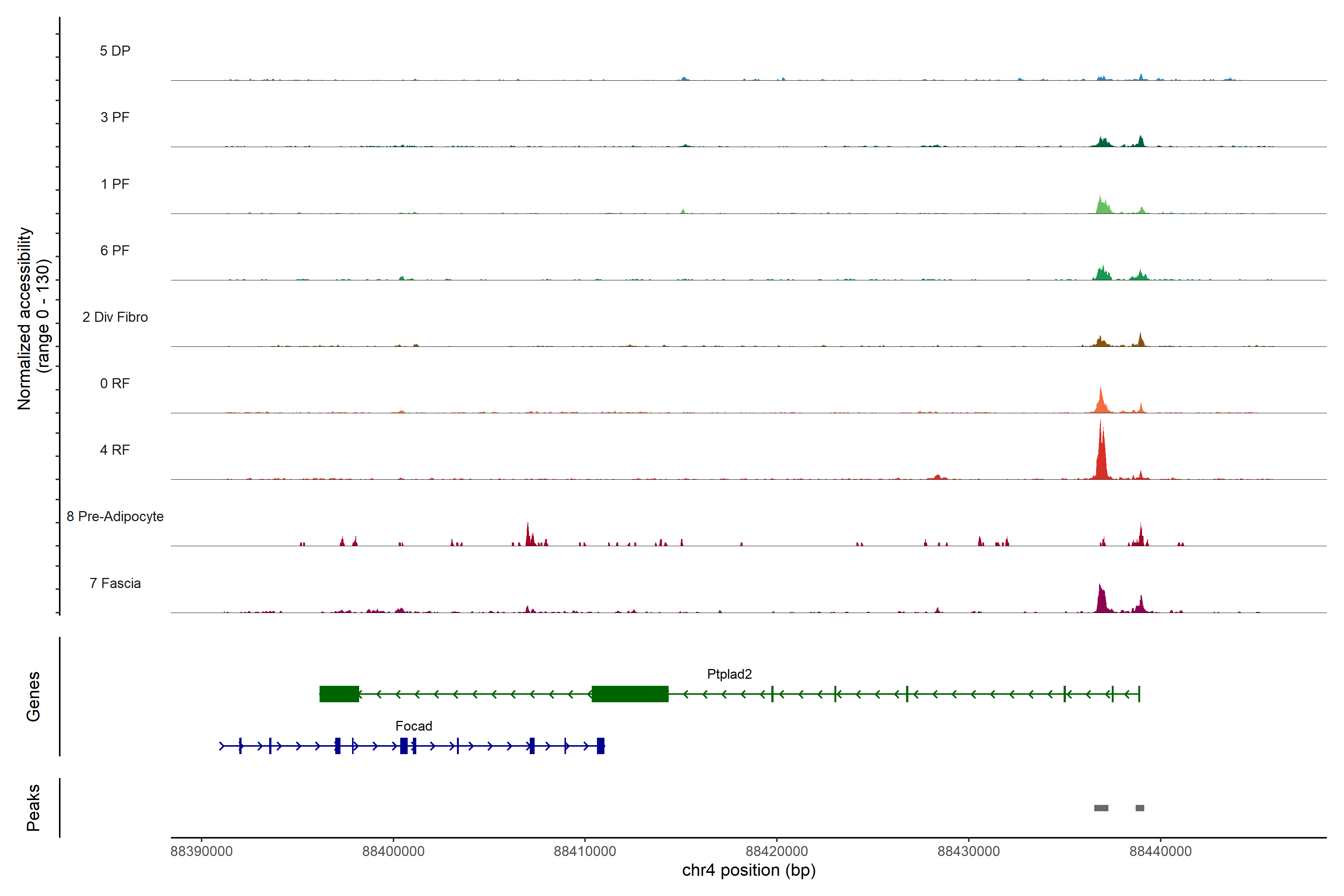Click the tall red 4 RF peak

1101,457
